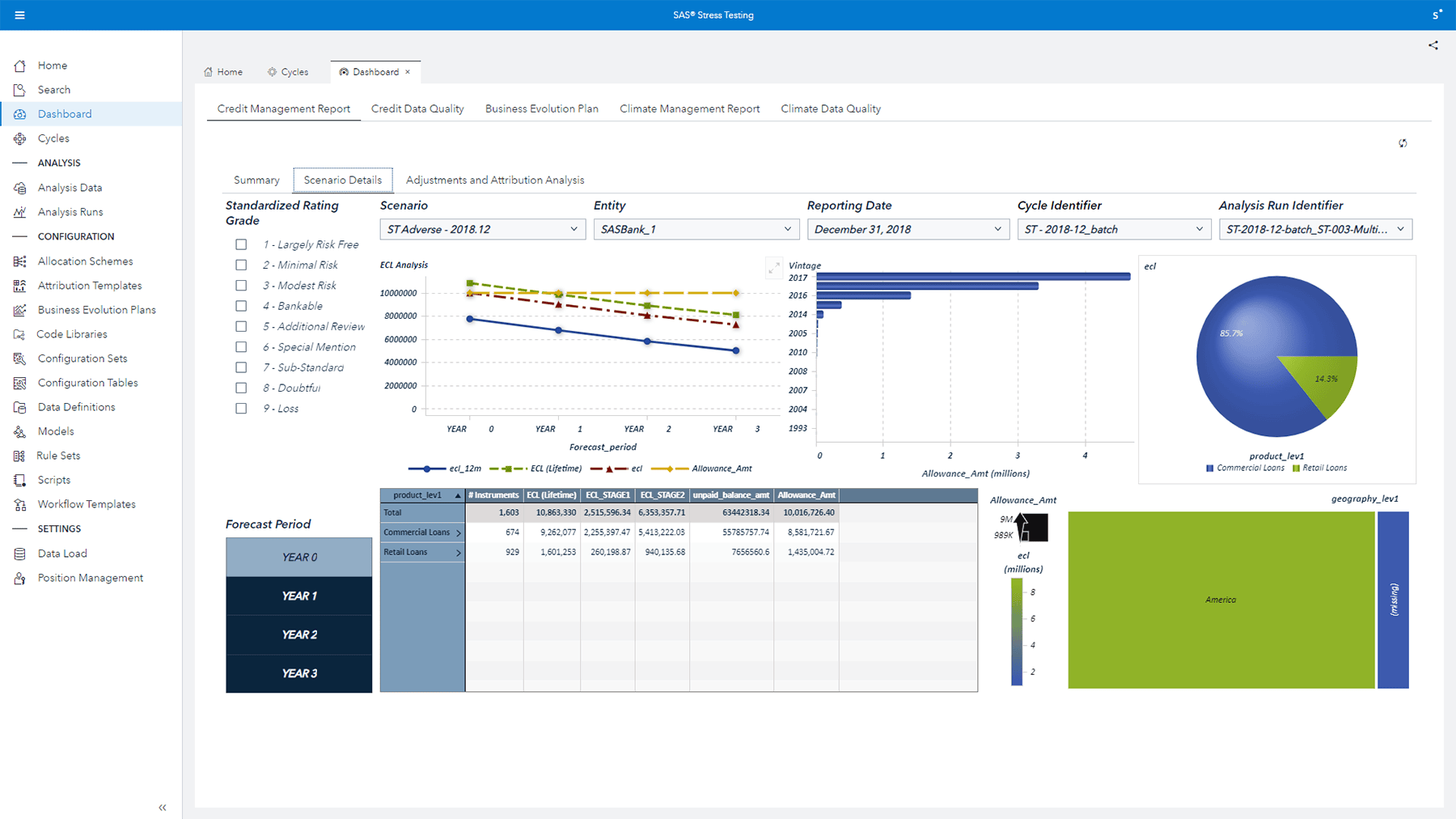
Task: Expand the Reporting Date selector
Action: point(908,229)
